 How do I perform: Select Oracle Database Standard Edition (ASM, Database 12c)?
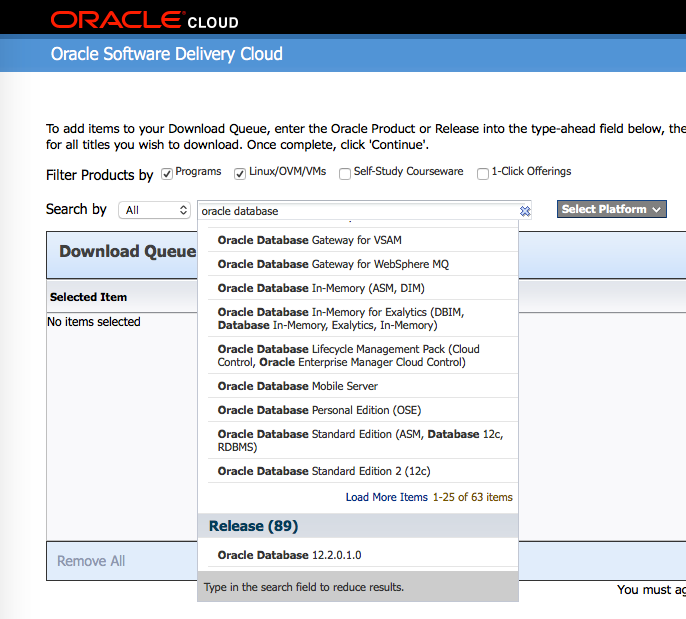362,441
